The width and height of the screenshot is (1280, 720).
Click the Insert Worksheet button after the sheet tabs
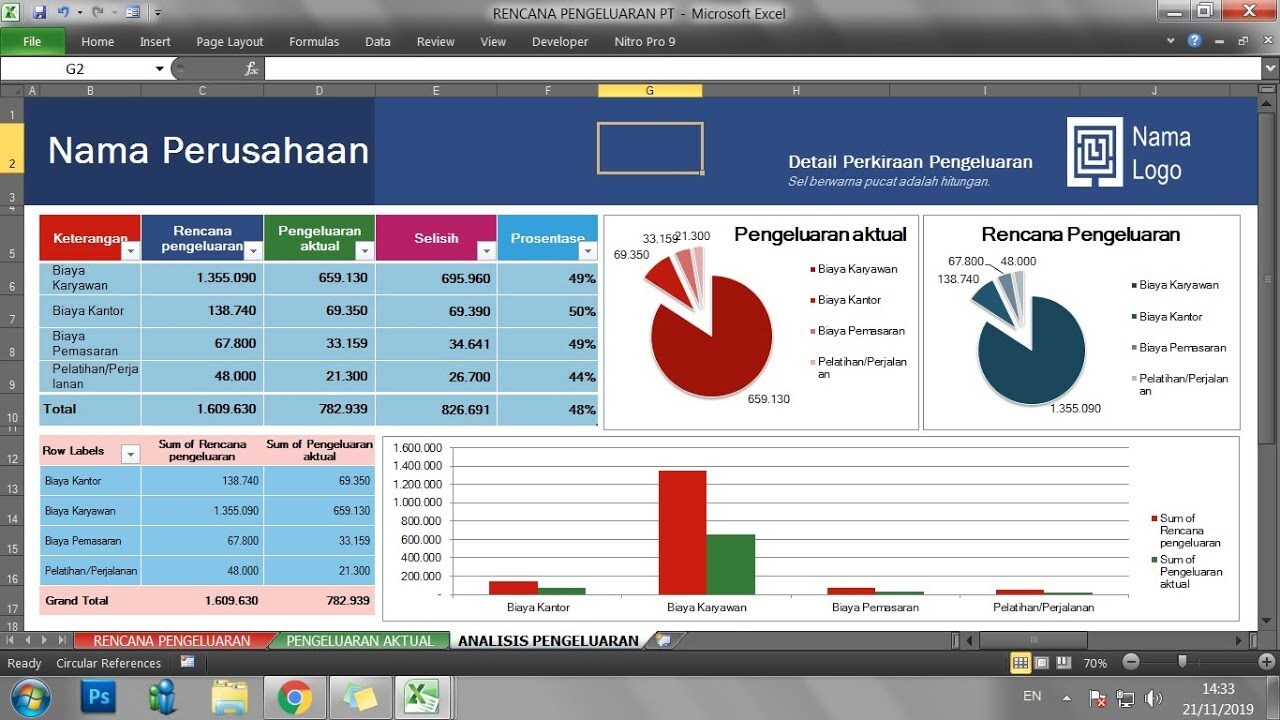[662, 640]
